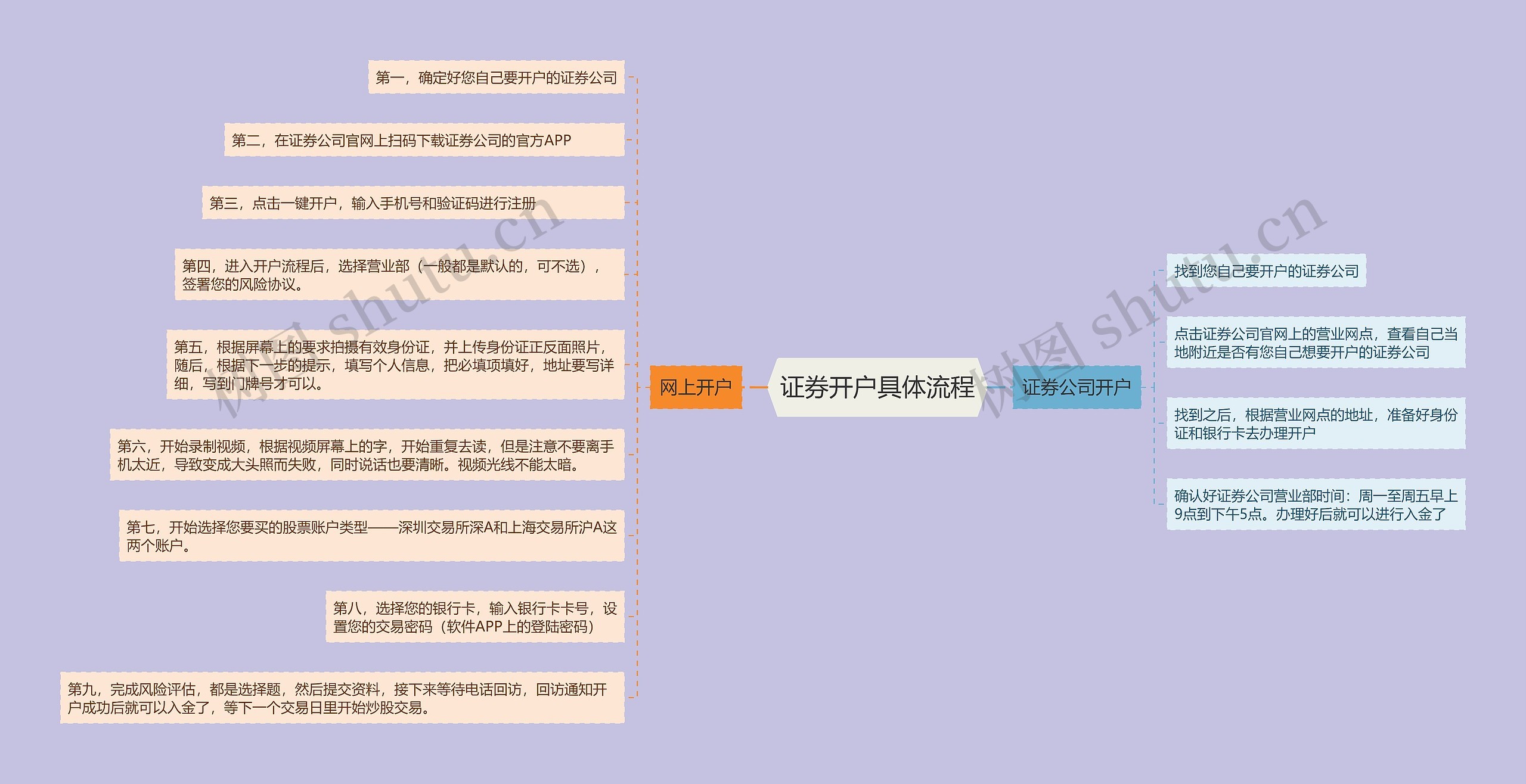This screenshot has width=1526, height=784.
Task: Select the central node 证券开户具体流程
Action: [x=876, y=387]
